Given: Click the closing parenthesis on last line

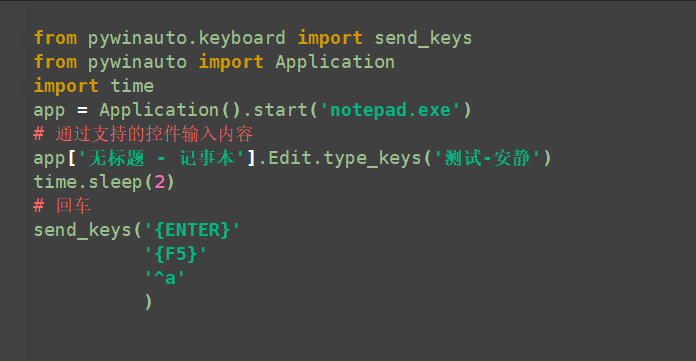Looking at the screenshot, I should coord(148,302).
